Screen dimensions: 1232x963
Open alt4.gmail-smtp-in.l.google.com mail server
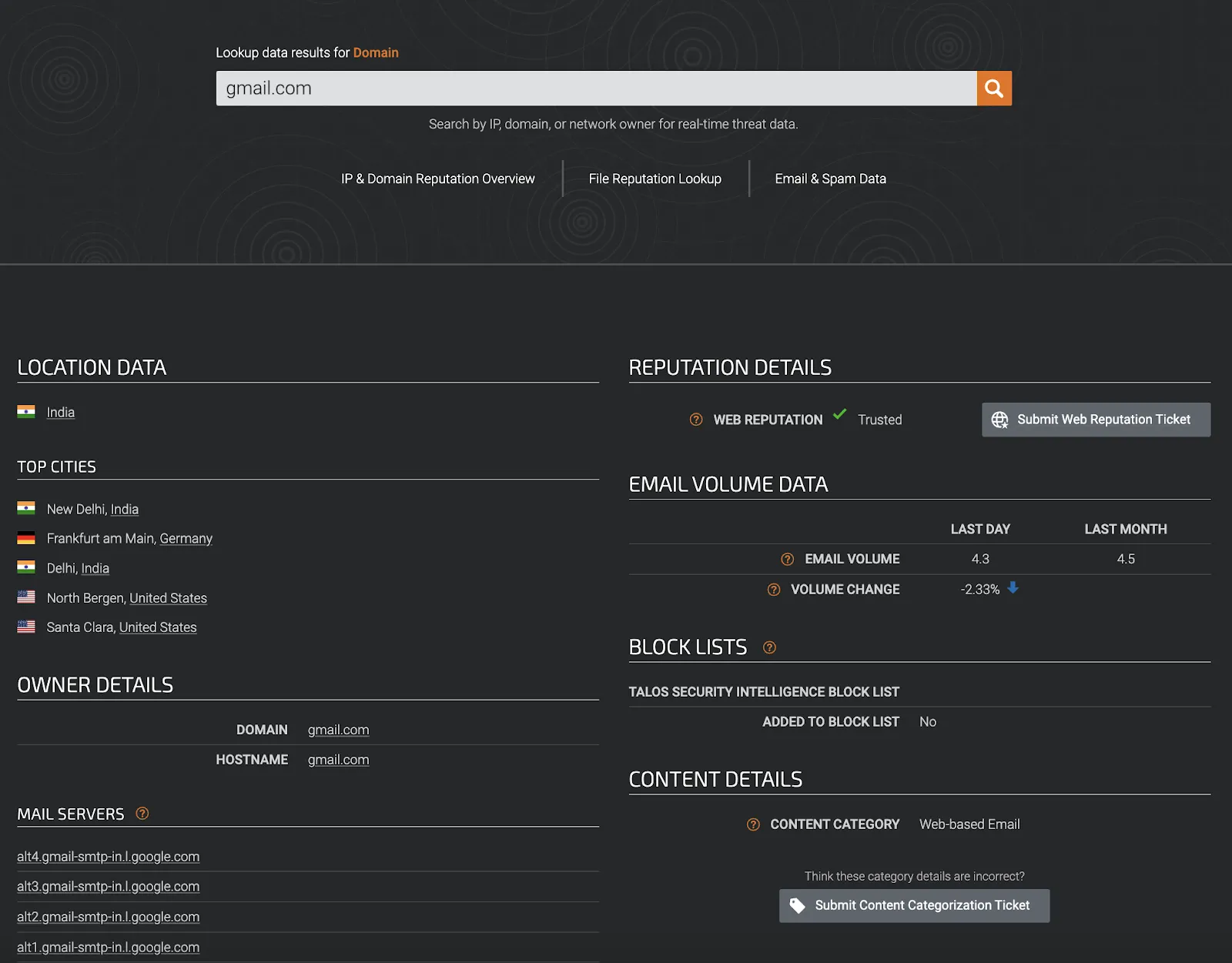109,857
